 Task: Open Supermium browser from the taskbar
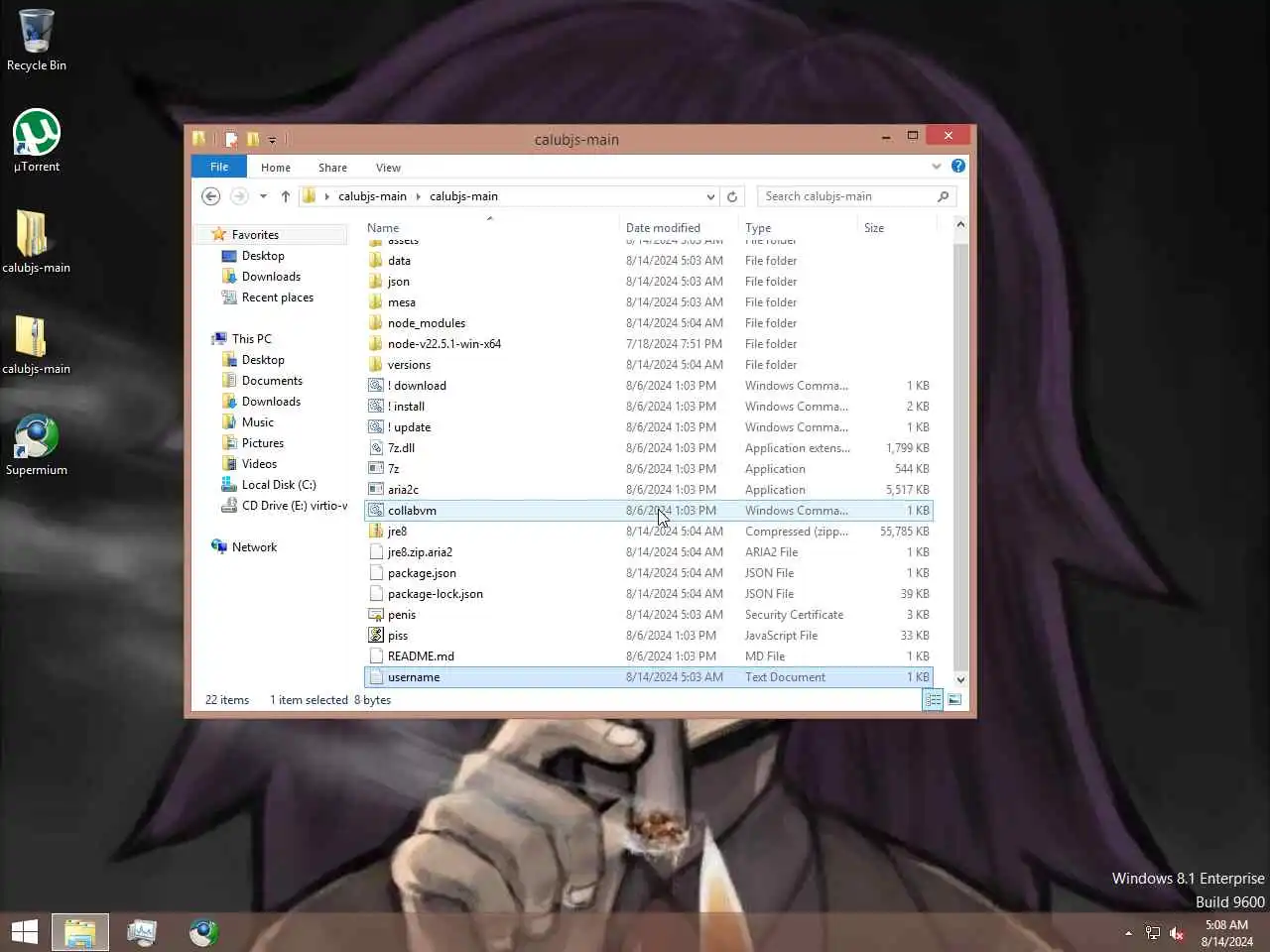click(x=203, y=932)
